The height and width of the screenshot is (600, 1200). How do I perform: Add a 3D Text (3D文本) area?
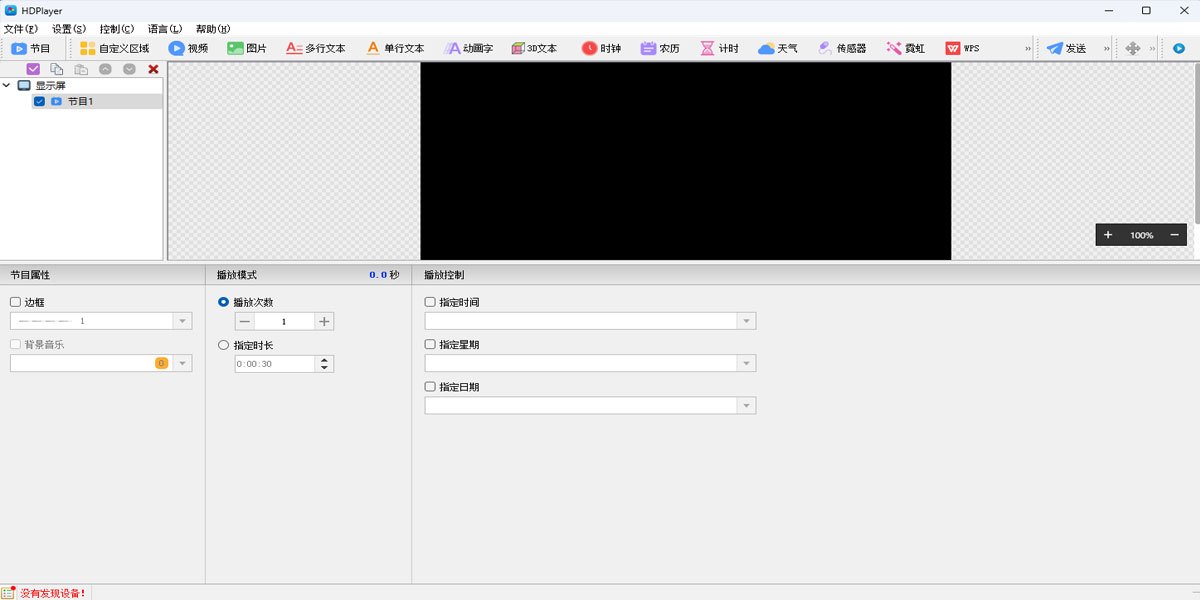pos(533,48)
